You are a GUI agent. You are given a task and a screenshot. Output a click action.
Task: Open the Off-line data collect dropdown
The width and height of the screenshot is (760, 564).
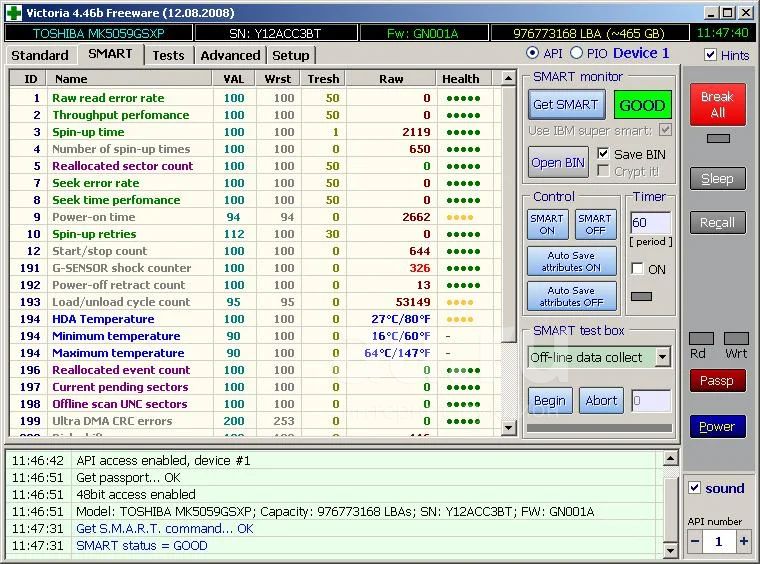[663, 358]
